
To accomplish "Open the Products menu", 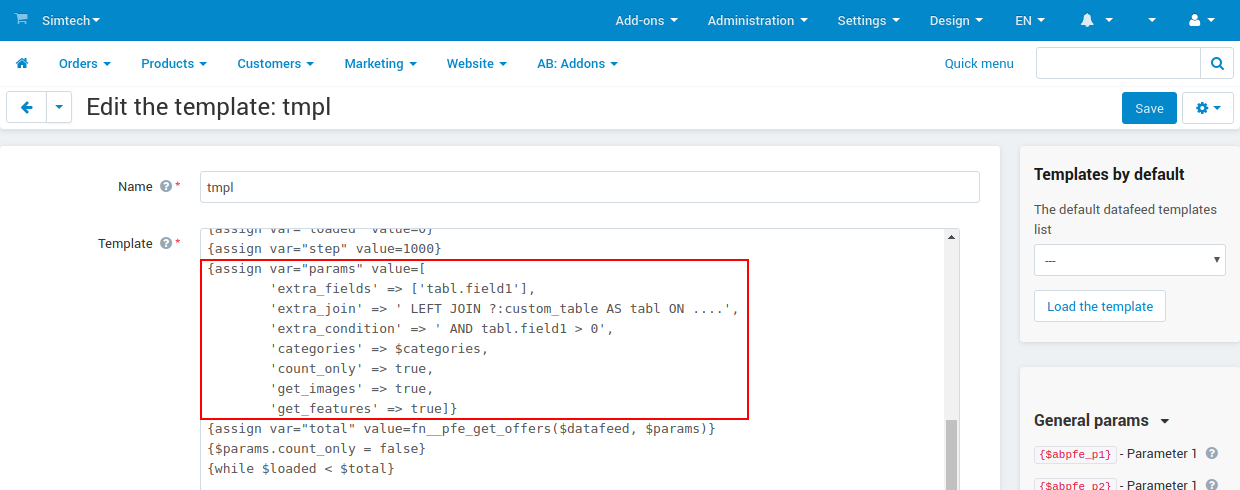I will click(x=173, y=63).
